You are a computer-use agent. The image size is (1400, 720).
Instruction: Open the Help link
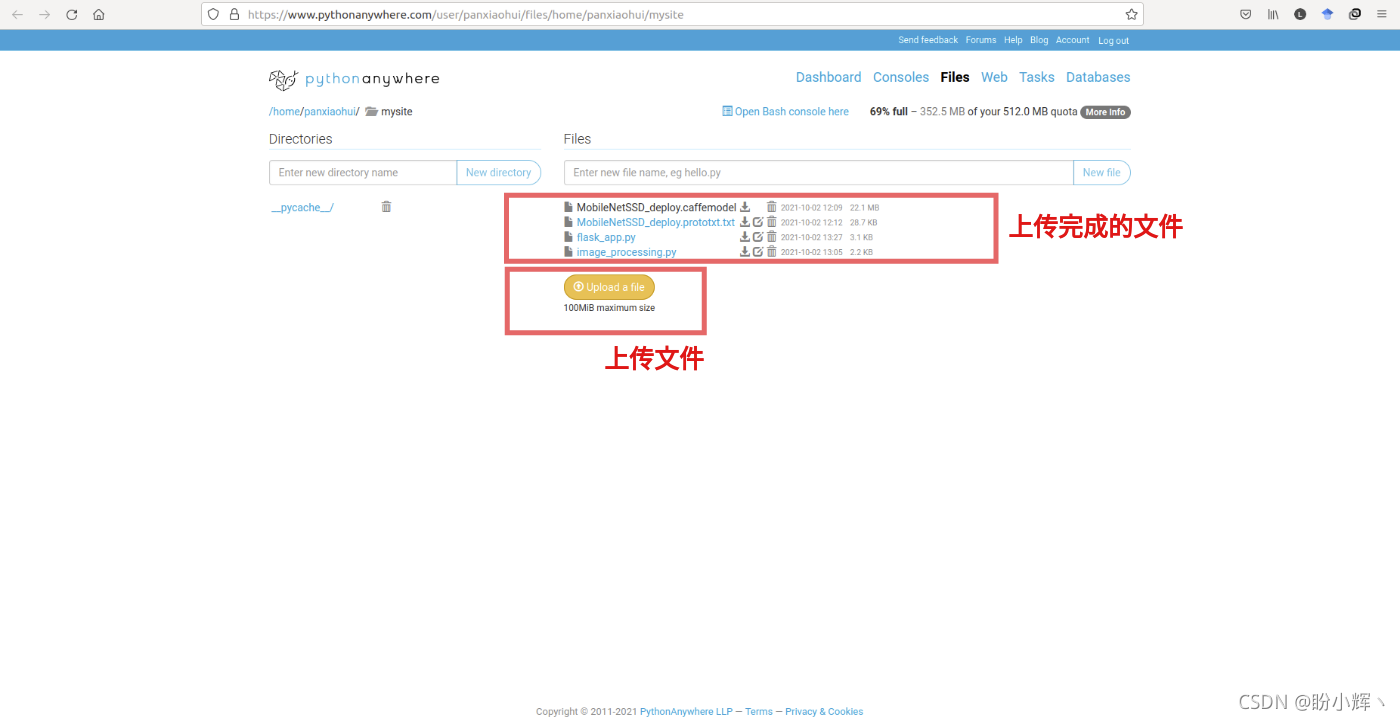coord(1013,40)
